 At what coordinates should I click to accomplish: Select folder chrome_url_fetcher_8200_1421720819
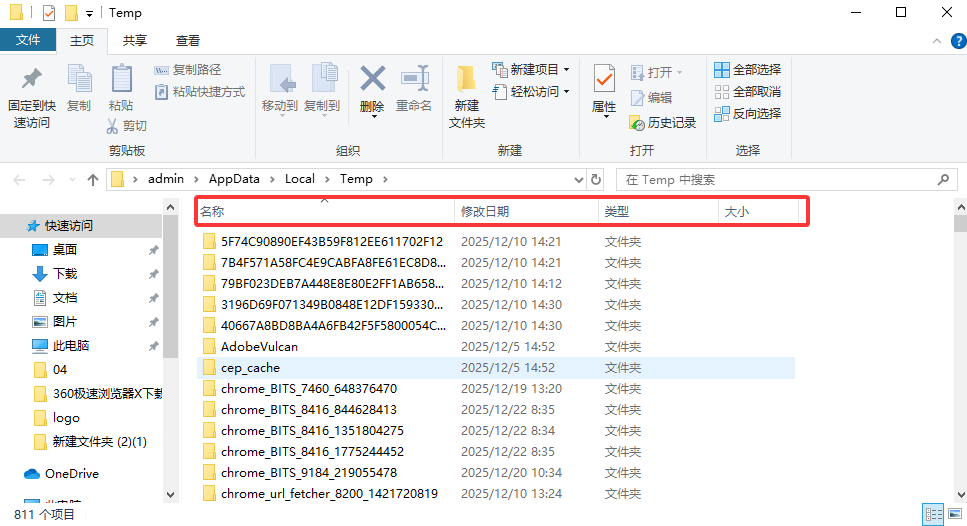point(496,493)
